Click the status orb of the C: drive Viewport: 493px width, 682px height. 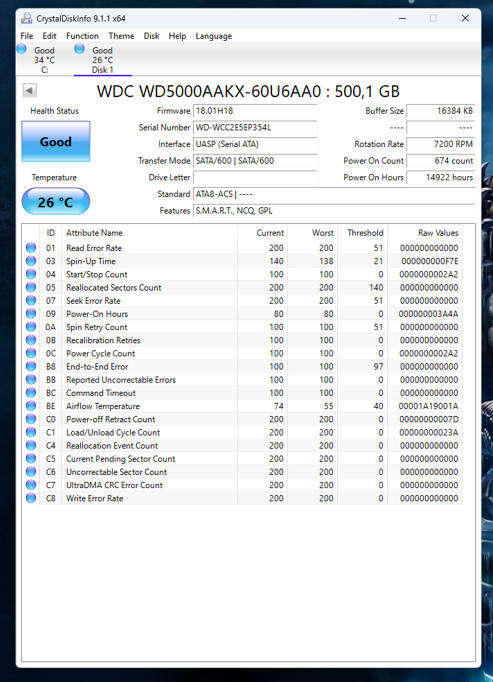(x=22, y=49)
